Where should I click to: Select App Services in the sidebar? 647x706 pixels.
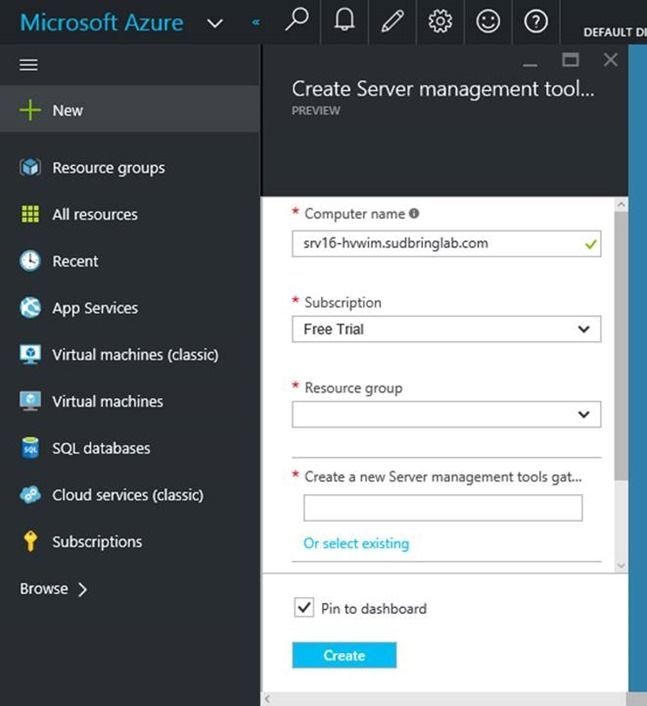pyautogui.click(x=95, y=308)
